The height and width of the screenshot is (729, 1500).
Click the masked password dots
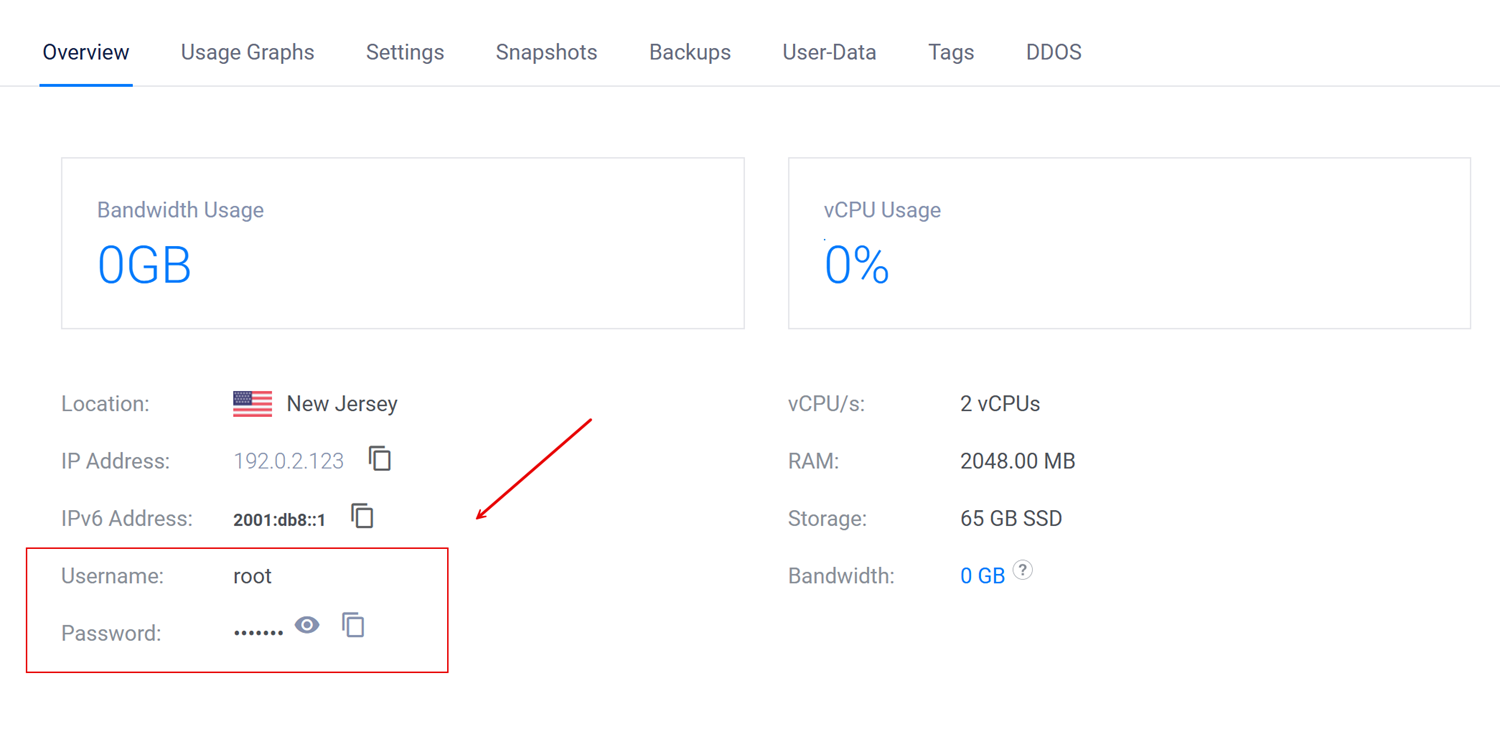[258, 633]
